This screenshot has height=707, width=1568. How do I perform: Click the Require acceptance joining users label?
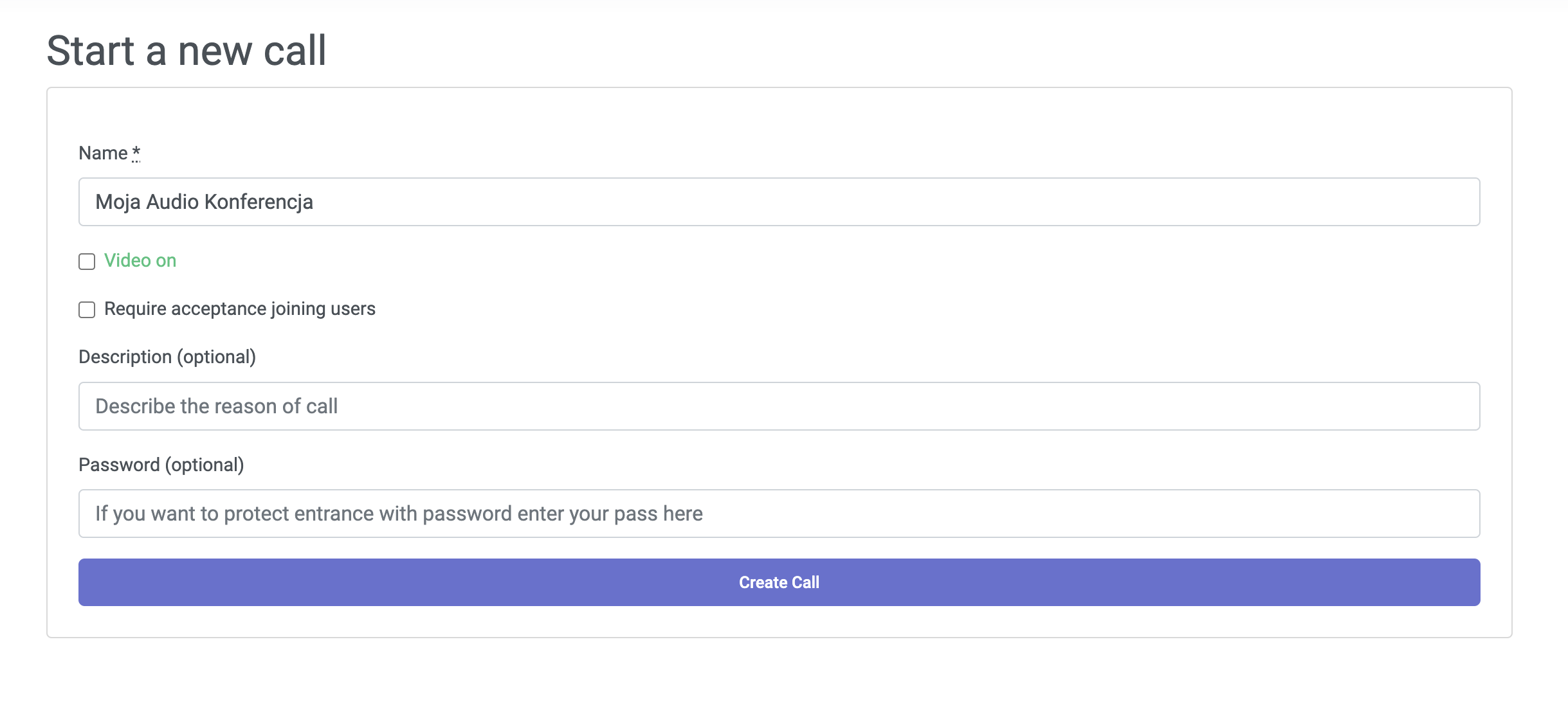239,309
